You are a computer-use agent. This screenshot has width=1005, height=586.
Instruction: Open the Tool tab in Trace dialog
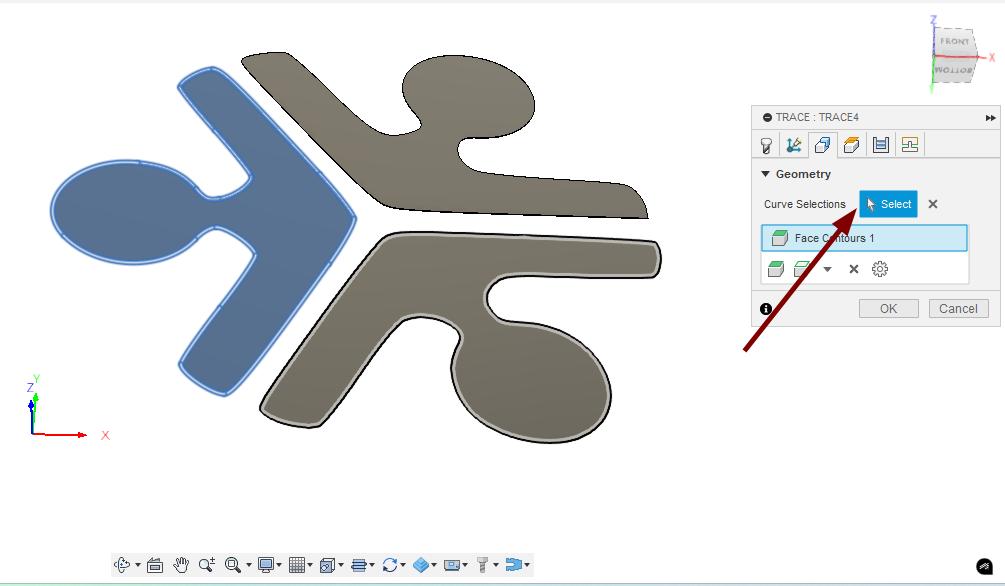pyautogui.click(x=766, y=146)
